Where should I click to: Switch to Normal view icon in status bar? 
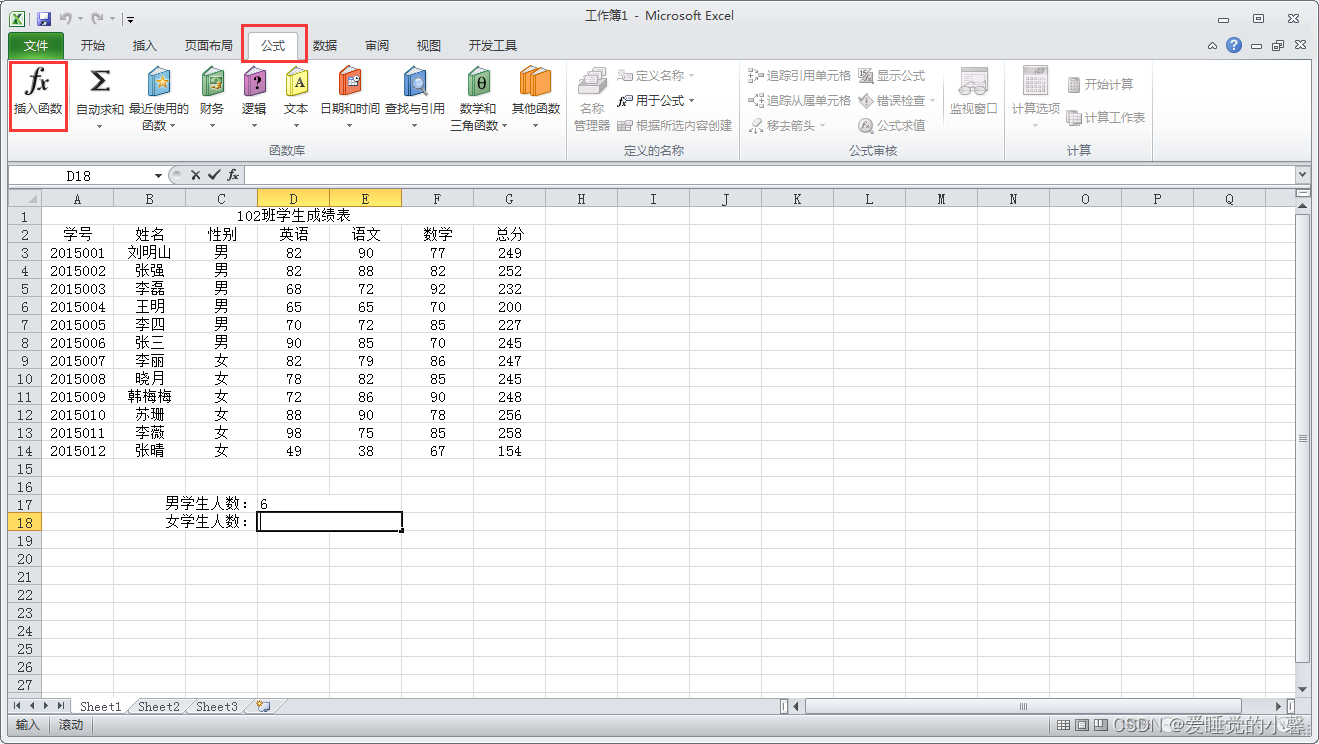coord(1064,725)
